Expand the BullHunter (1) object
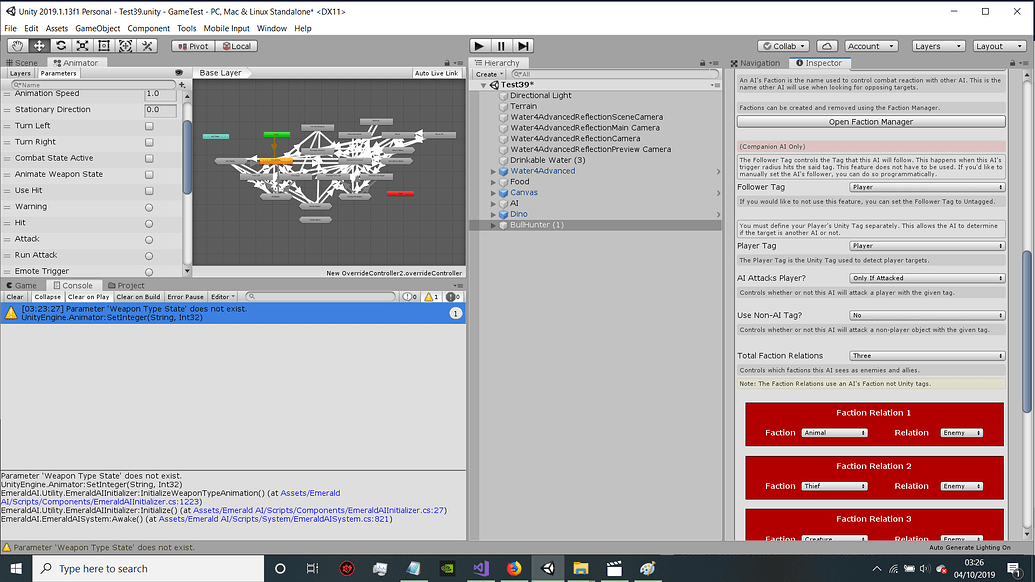This screenshot has height=582, width=1035. point(493,225)
